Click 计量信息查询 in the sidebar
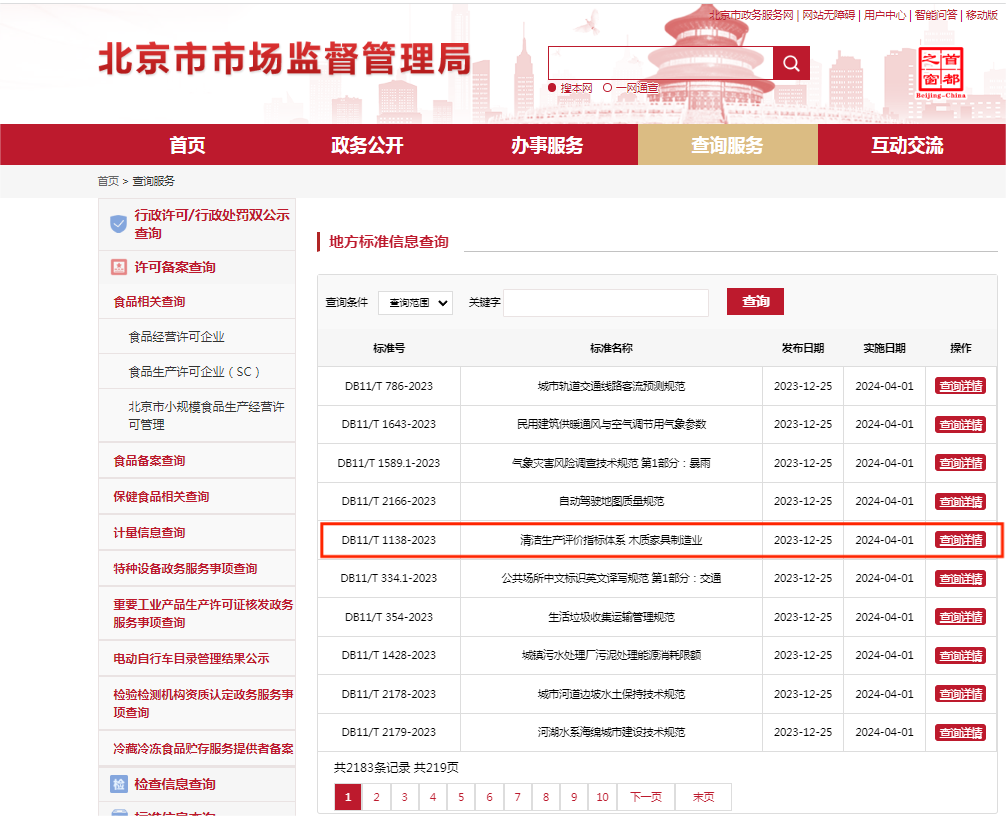Viewport: 1006px width, 816px height. [x=149, y=532]
